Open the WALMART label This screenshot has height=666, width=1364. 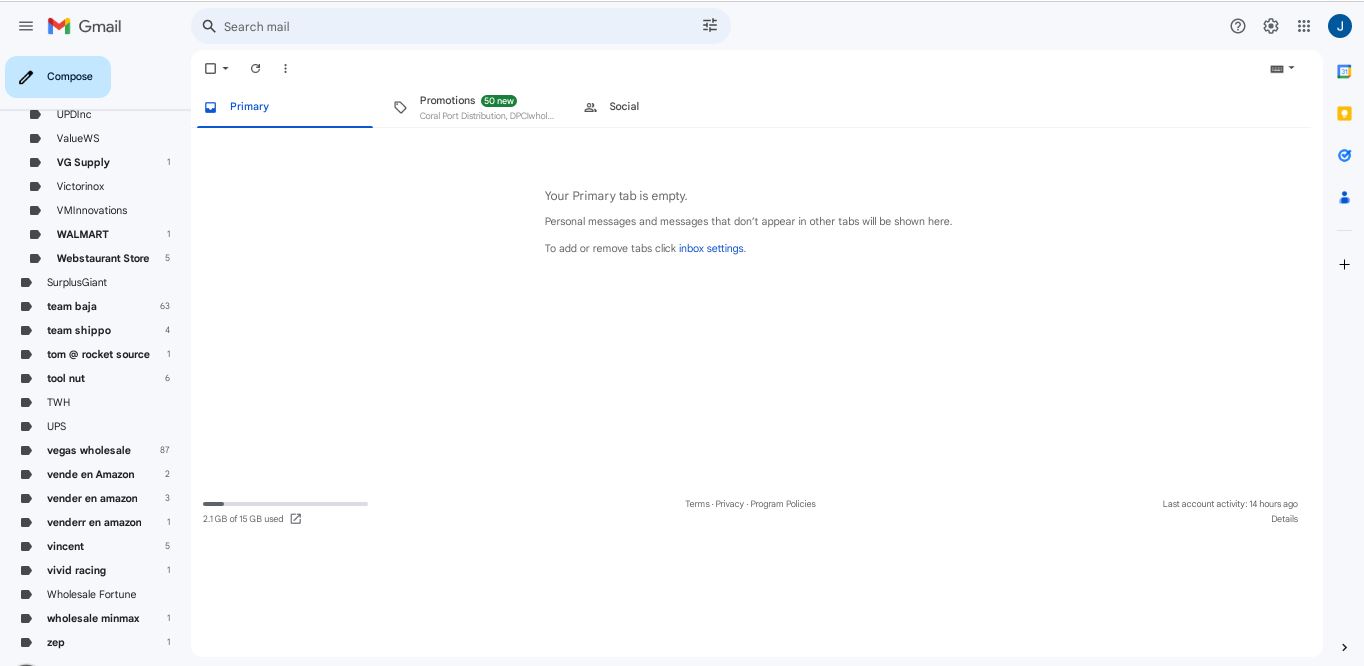click(83, 234)
